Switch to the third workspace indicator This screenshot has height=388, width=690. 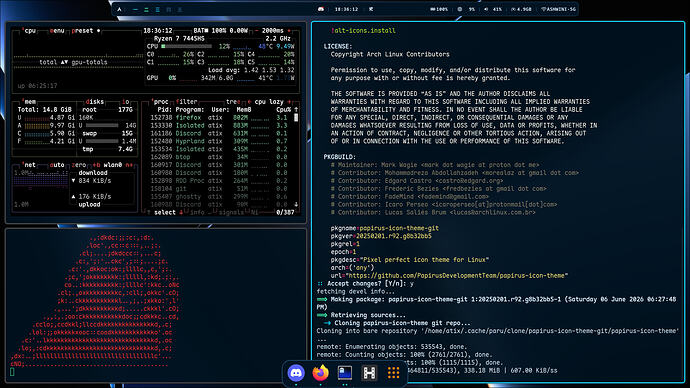[x=158, y=9]
